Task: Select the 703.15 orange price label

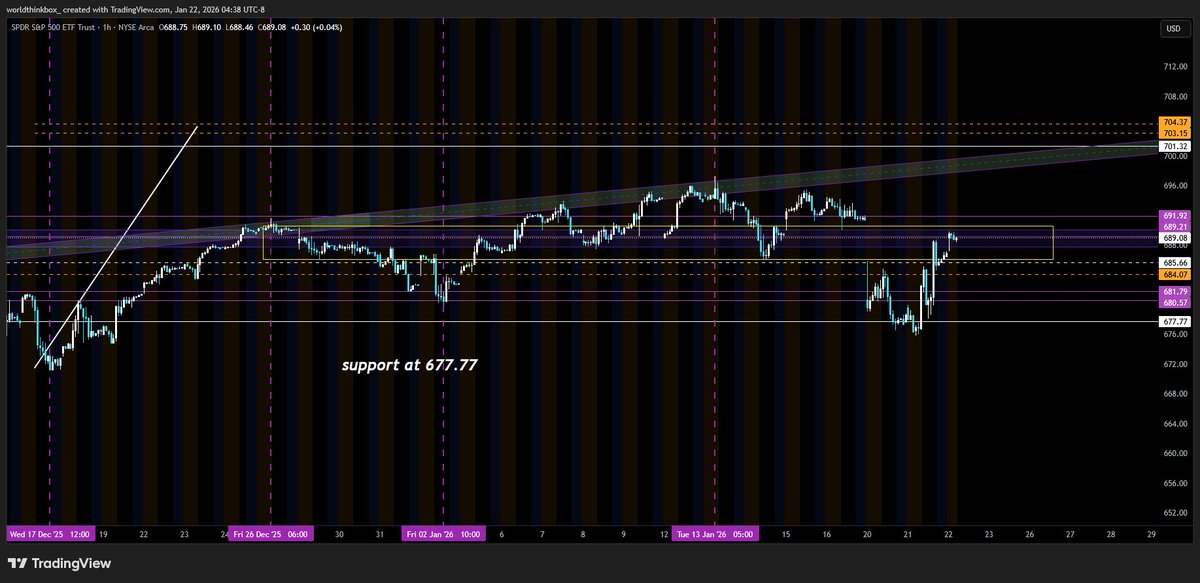Action: point(1174,133)
